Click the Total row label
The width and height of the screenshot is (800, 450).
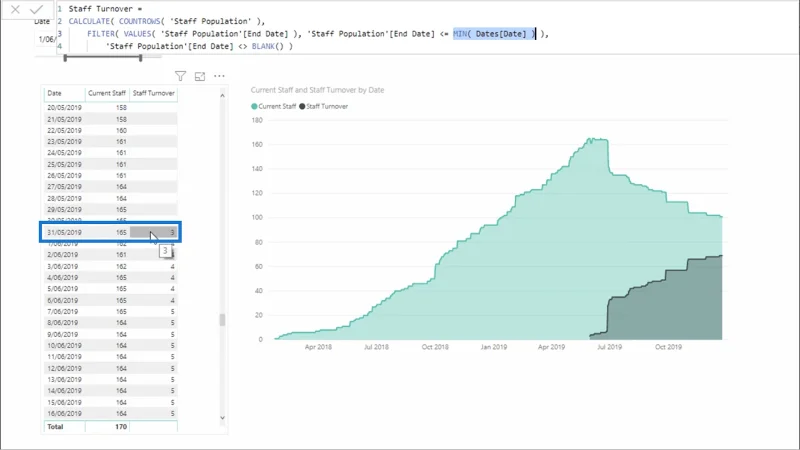[x=55, y=427]
